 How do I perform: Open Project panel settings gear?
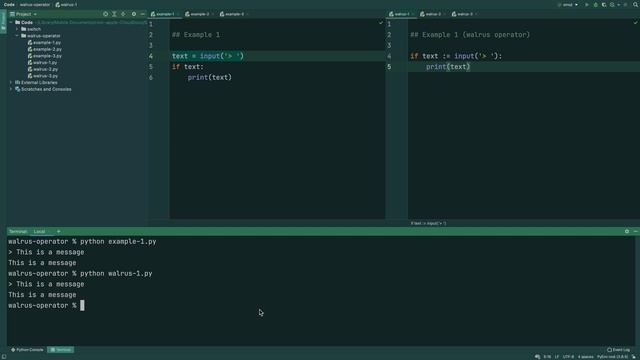(x=133, y=14)
